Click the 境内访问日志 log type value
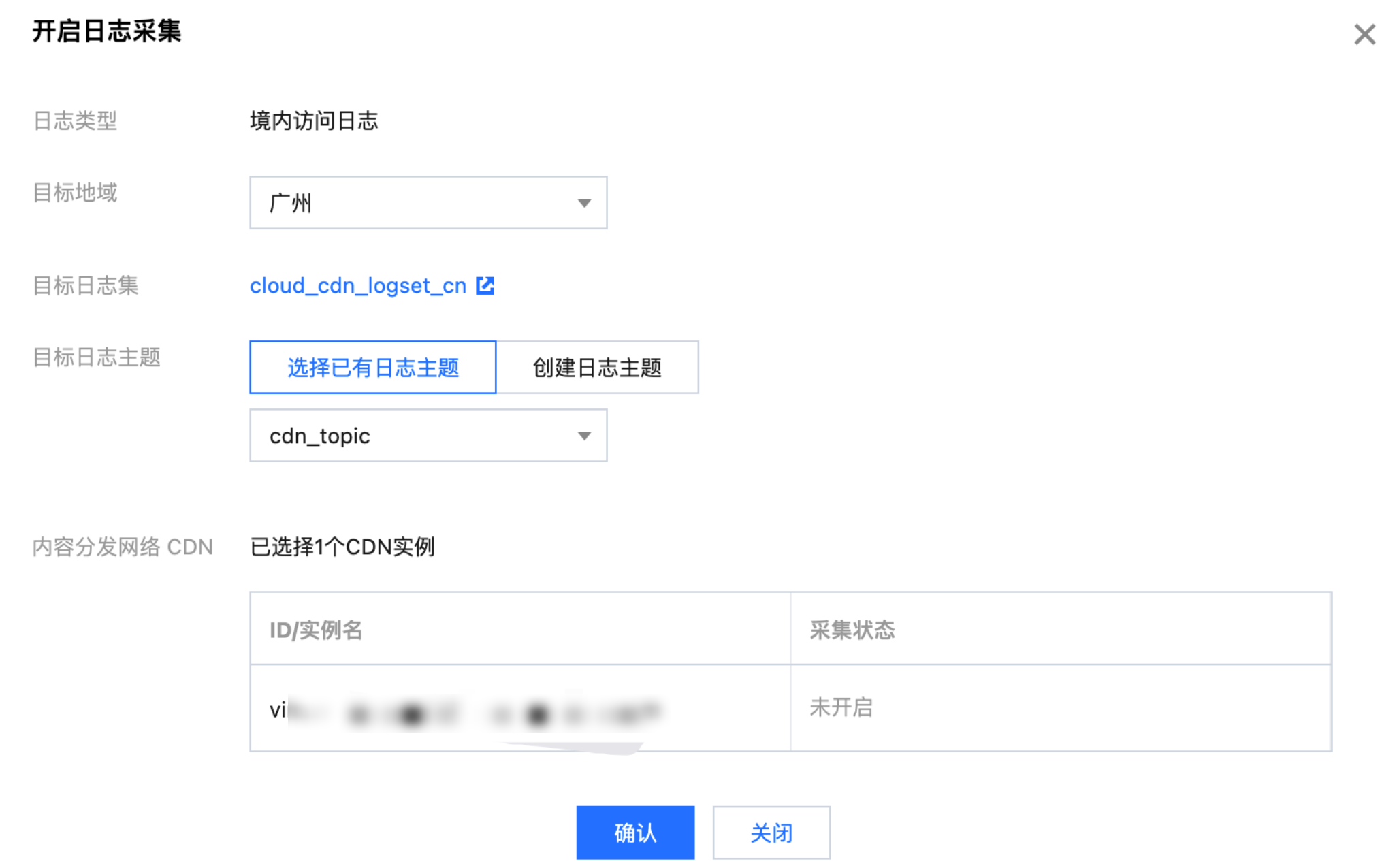Screen dimensions: 1382x868 (x=313, y=121)
